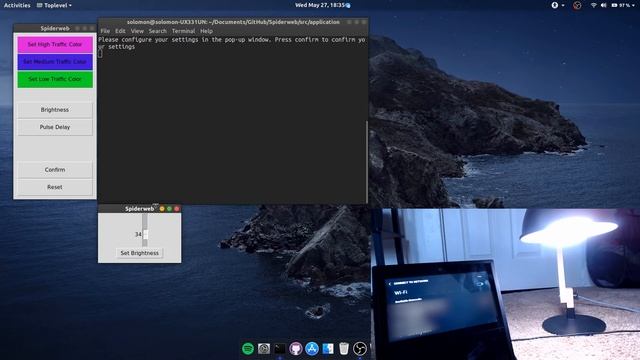Open the Trash in the dock
The height and width of the screenshot is (360, 640).
344,349
